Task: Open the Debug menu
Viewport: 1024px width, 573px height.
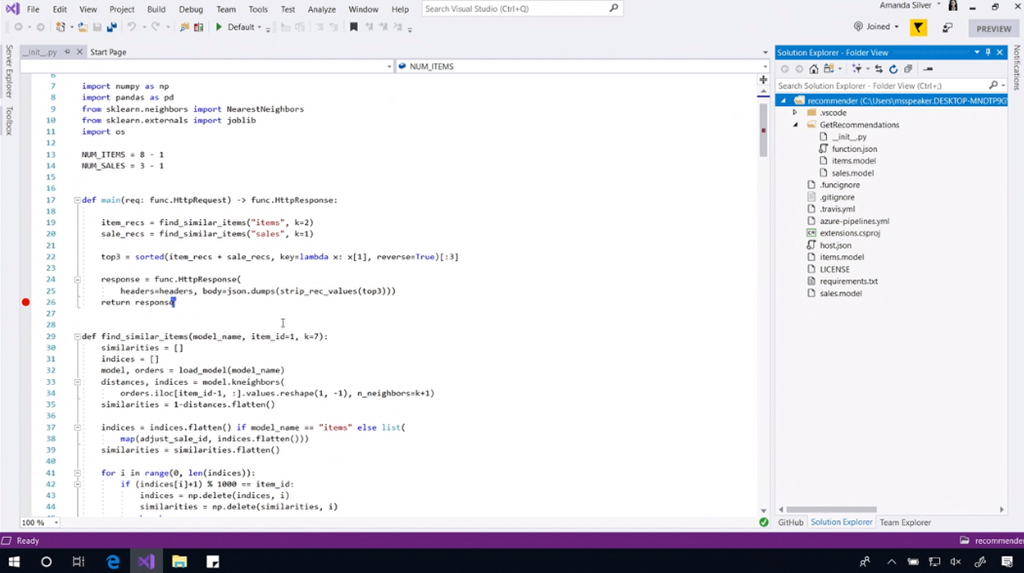Action: coord(190,9)
